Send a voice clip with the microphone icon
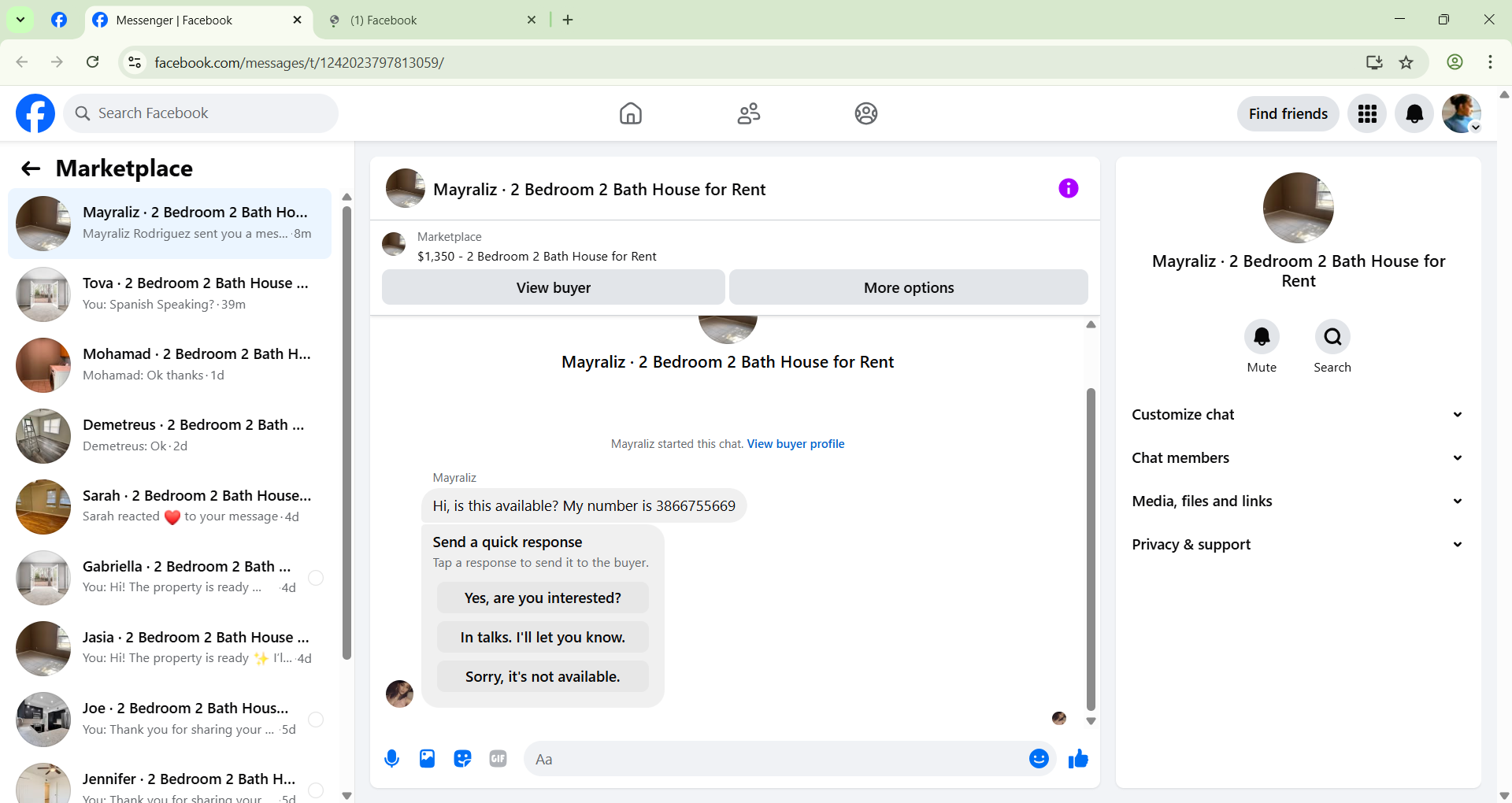The image size is (1512, 803). click(391, 759)
